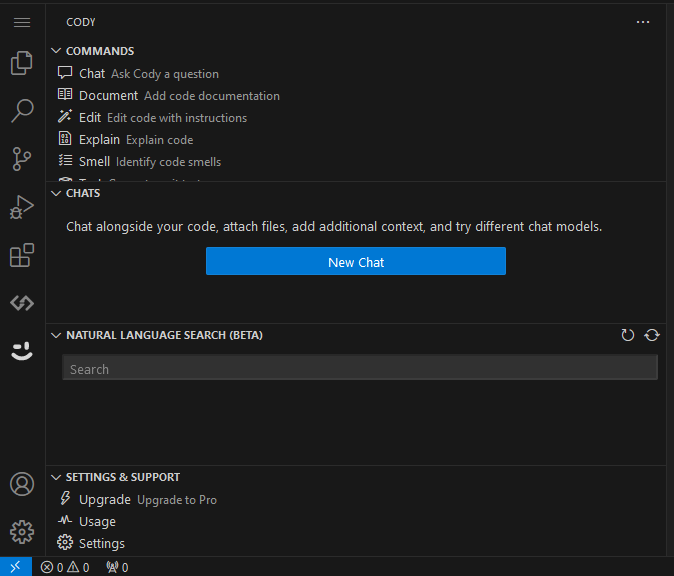This screenshot has width=674, height=576.
Task: Click the 'Chat alongside your code' description text
Action: click(x=334, y=227)
